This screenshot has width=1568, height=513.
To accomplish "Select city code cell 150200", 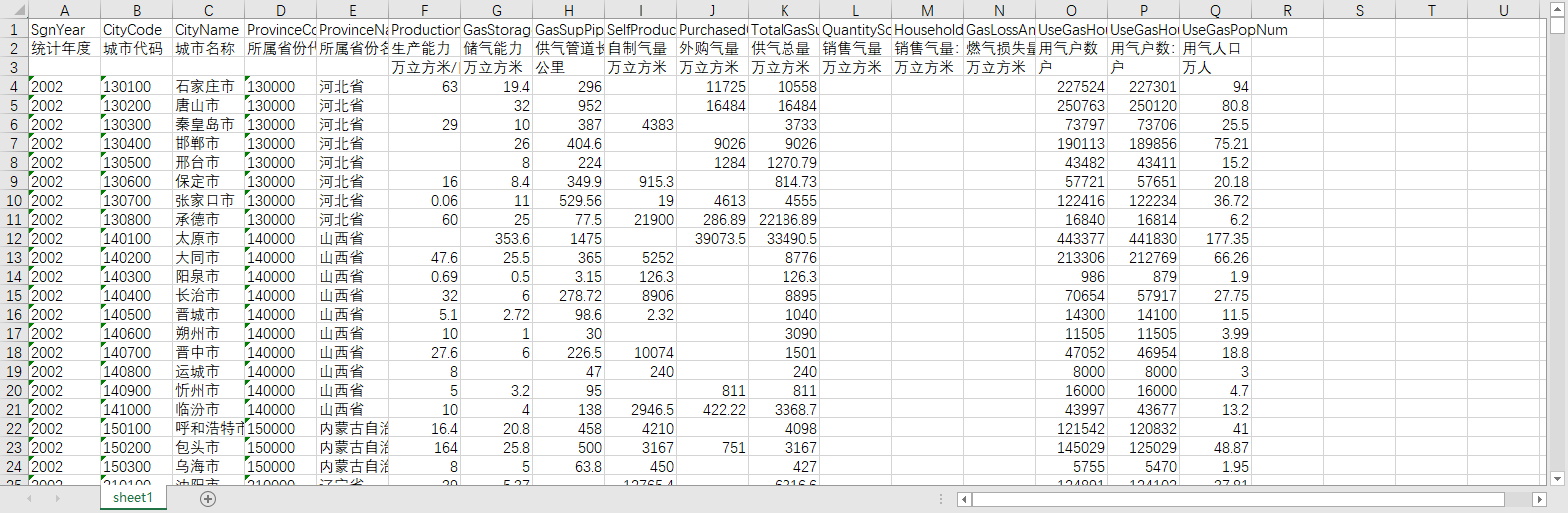I will [136, 448].
